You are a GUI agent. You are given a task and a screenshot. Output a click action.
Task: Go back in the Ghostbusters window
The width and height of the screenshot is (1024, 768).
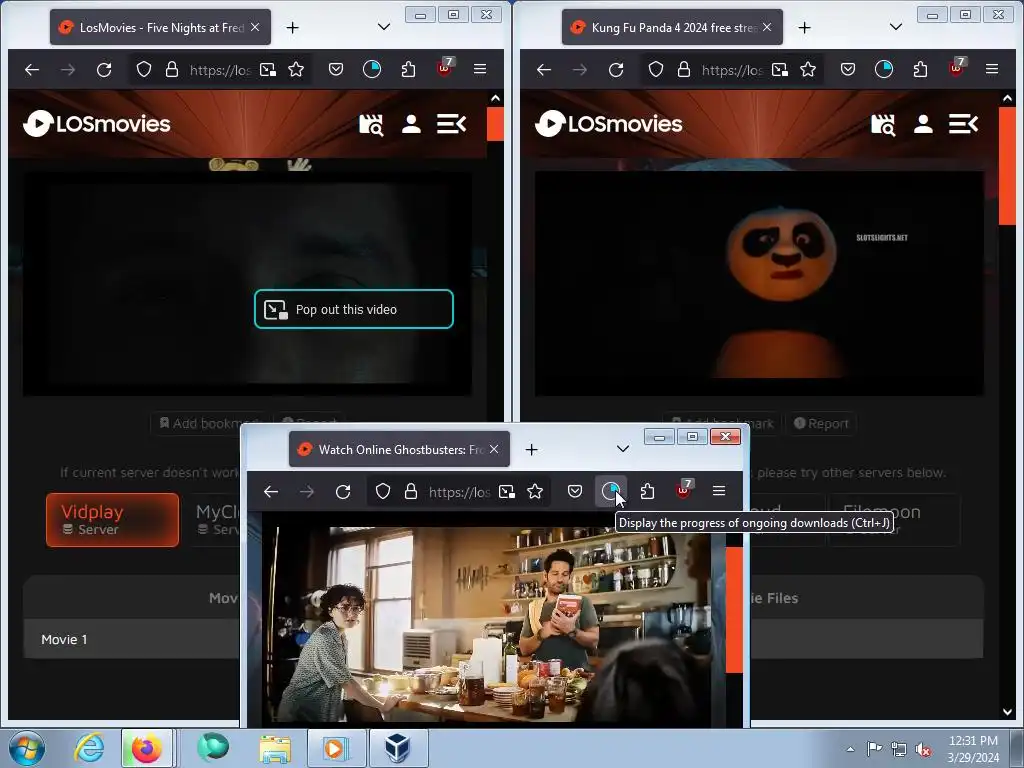[271, 491]
